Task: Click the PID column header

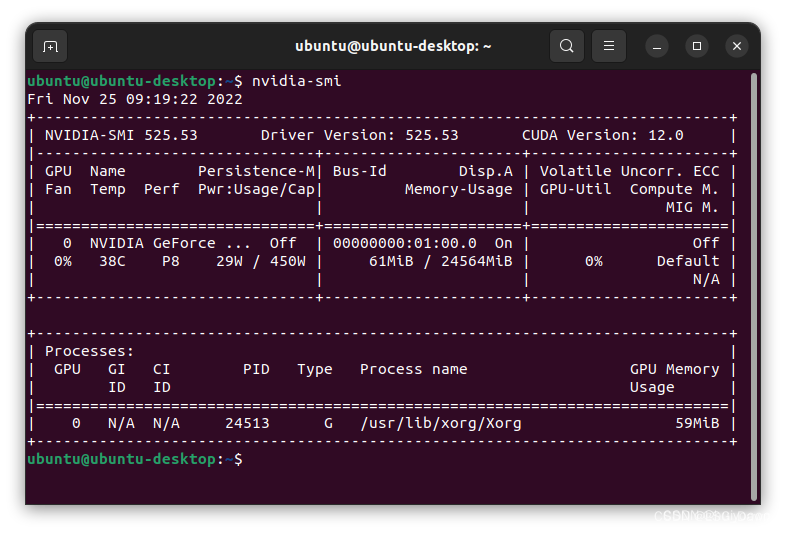Action: click(x=256, y=370)
